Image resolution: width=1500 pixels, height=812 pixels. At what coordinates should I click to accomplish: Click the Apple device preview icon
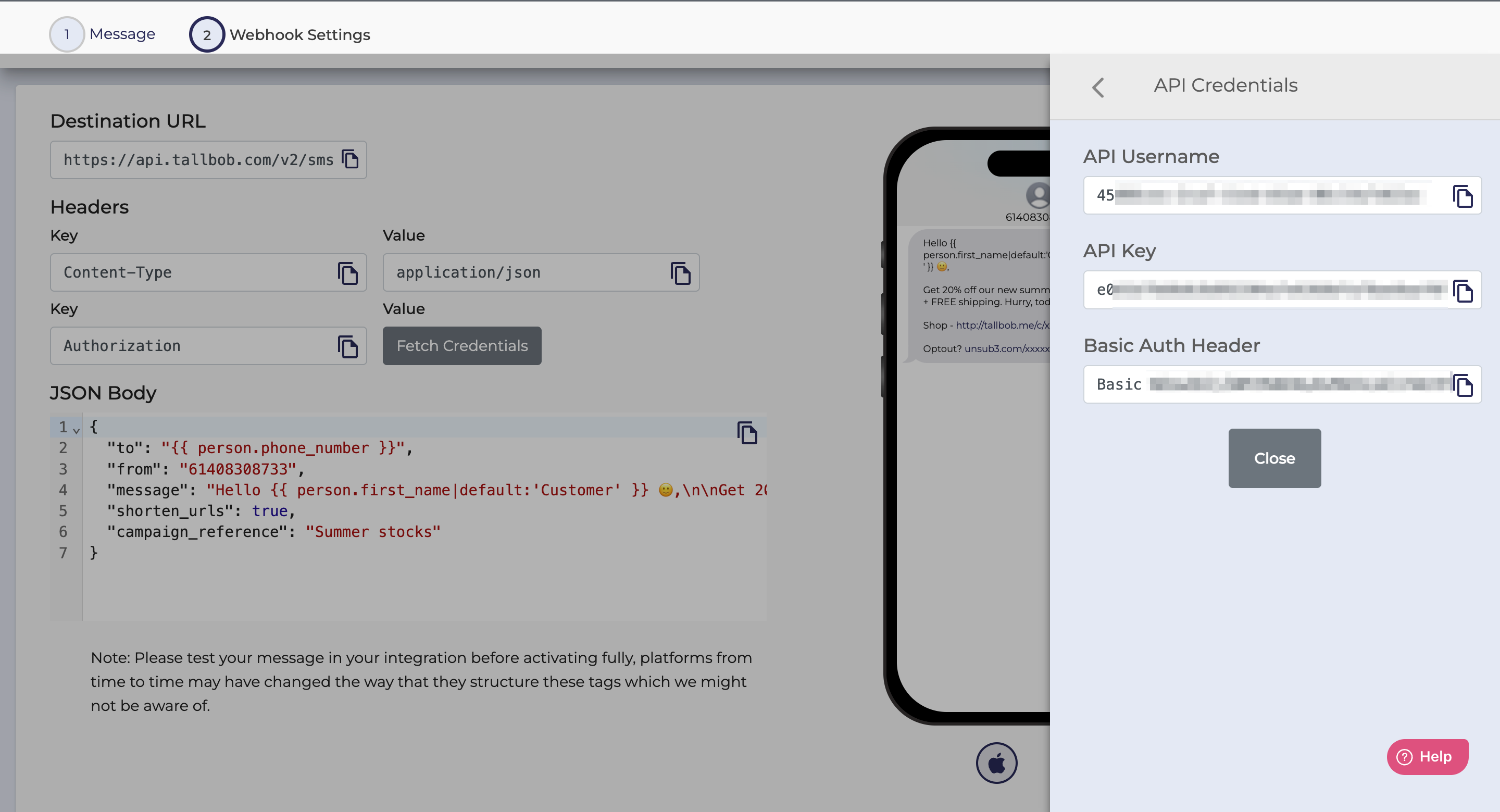996,763
